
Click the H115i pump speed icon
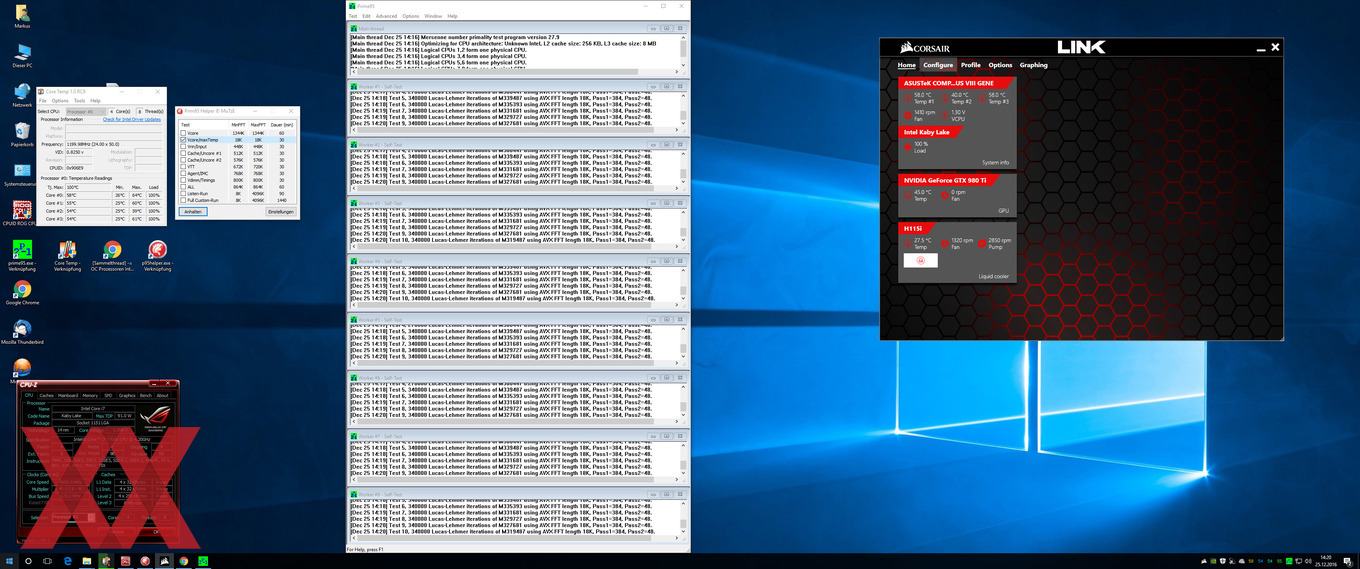983,244
